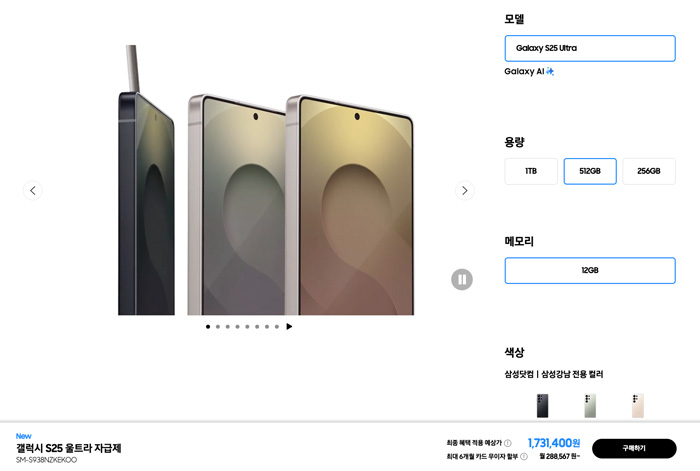The height and width of the screenshot is (471, 700).
Task: Select the 1TB storage option
Action: pyautogui.click(x=531, y=171)
